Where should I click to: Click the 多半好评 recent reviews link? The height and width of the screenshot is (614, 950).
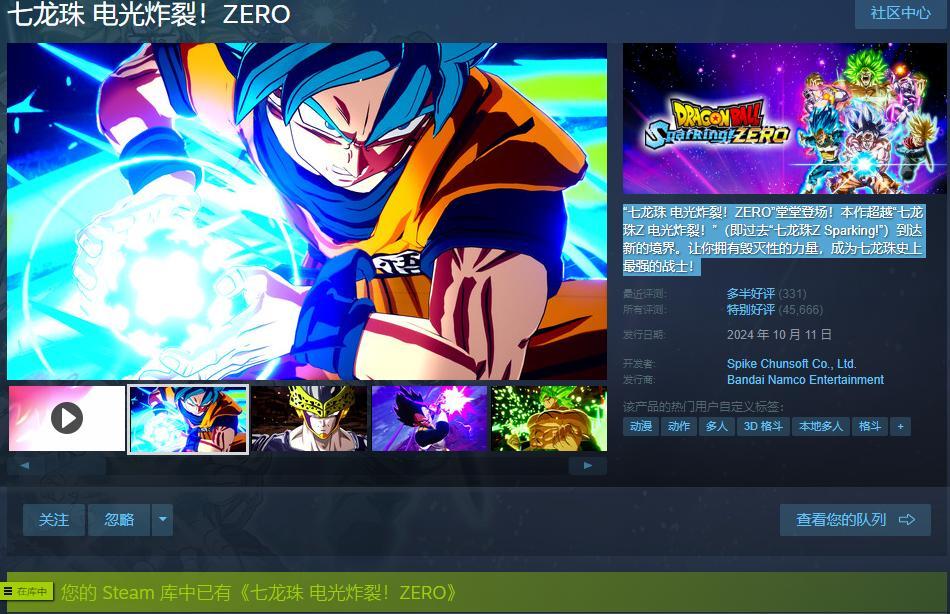(x=751, y=294)
